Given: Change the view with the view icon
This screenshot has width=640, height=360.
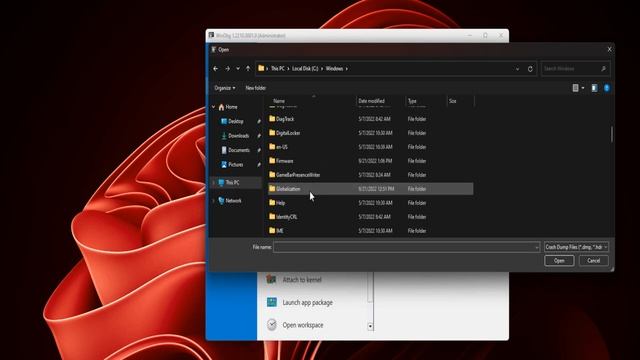Looking at the screenshot, I should pyautogui.click(x=576, y=88).
